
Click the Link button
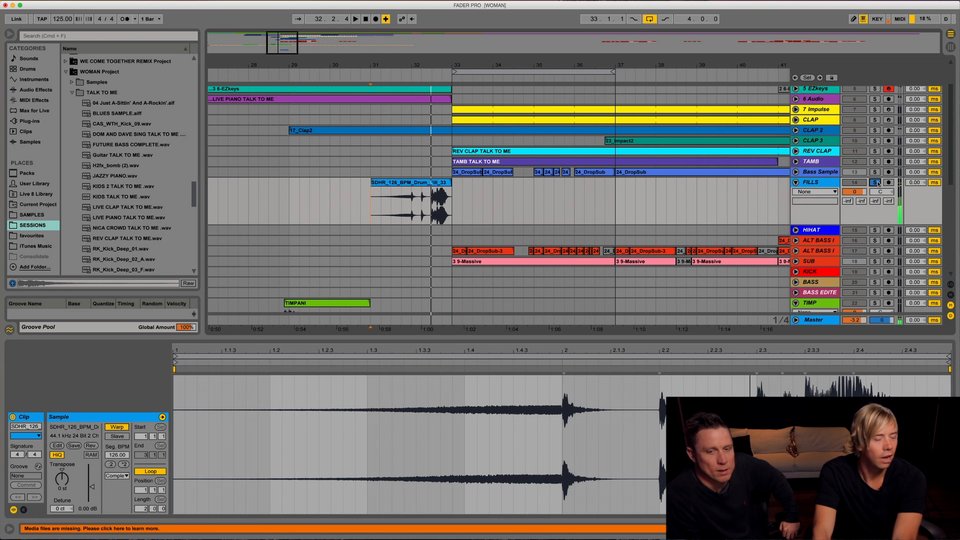17,19
